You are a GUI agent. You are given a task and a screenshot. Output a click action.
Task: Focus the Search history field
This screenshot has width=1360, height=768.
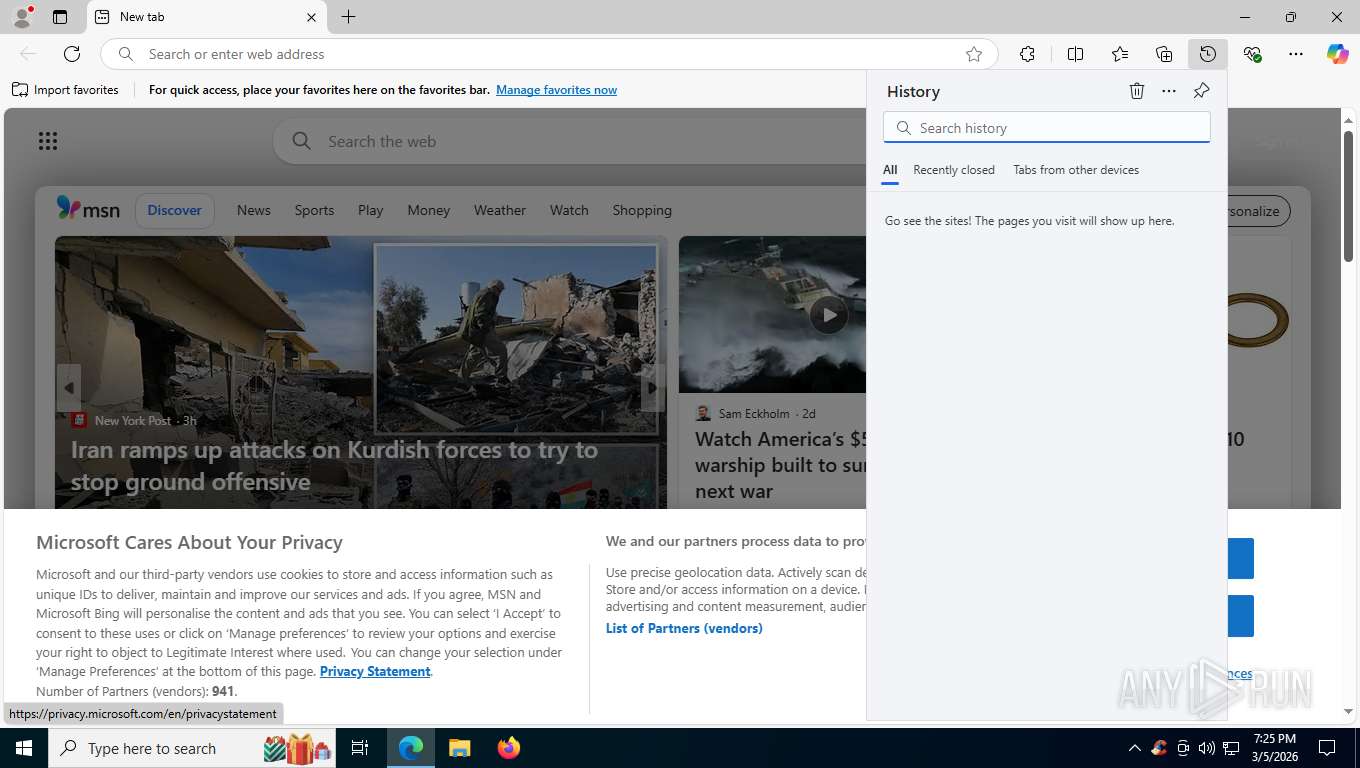pos(1047,128)
